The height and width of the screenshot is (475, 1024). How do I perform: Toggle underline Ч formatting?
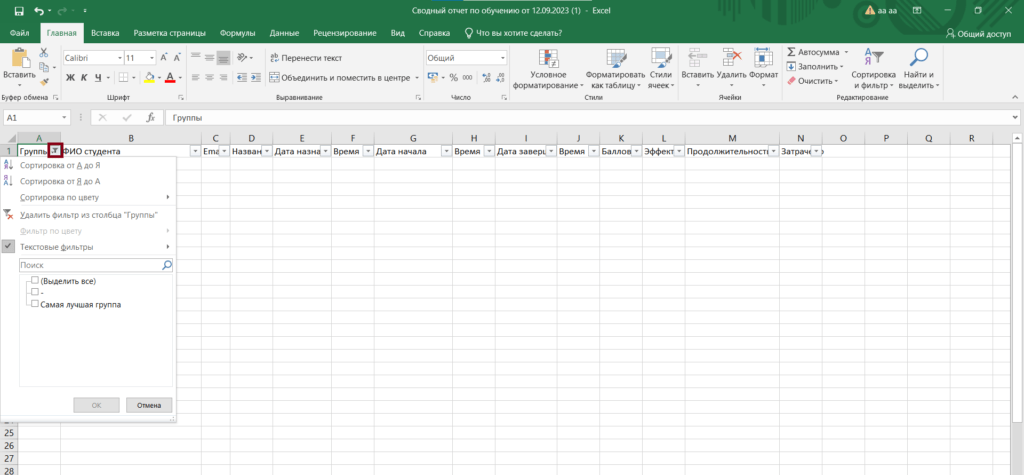[98, 78]
